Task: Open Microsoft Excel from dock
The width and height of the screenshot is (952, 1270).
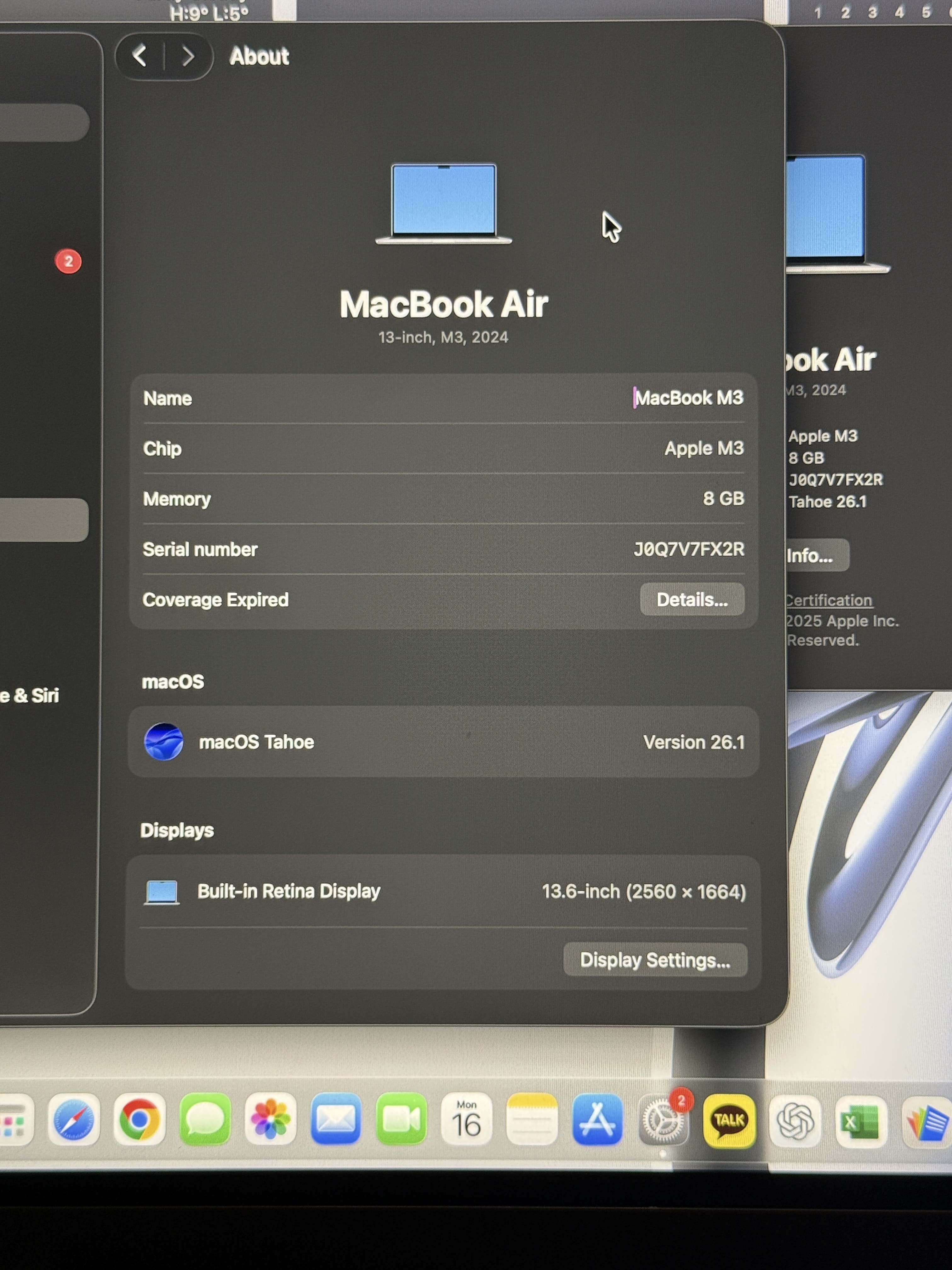Action: 860,1121
